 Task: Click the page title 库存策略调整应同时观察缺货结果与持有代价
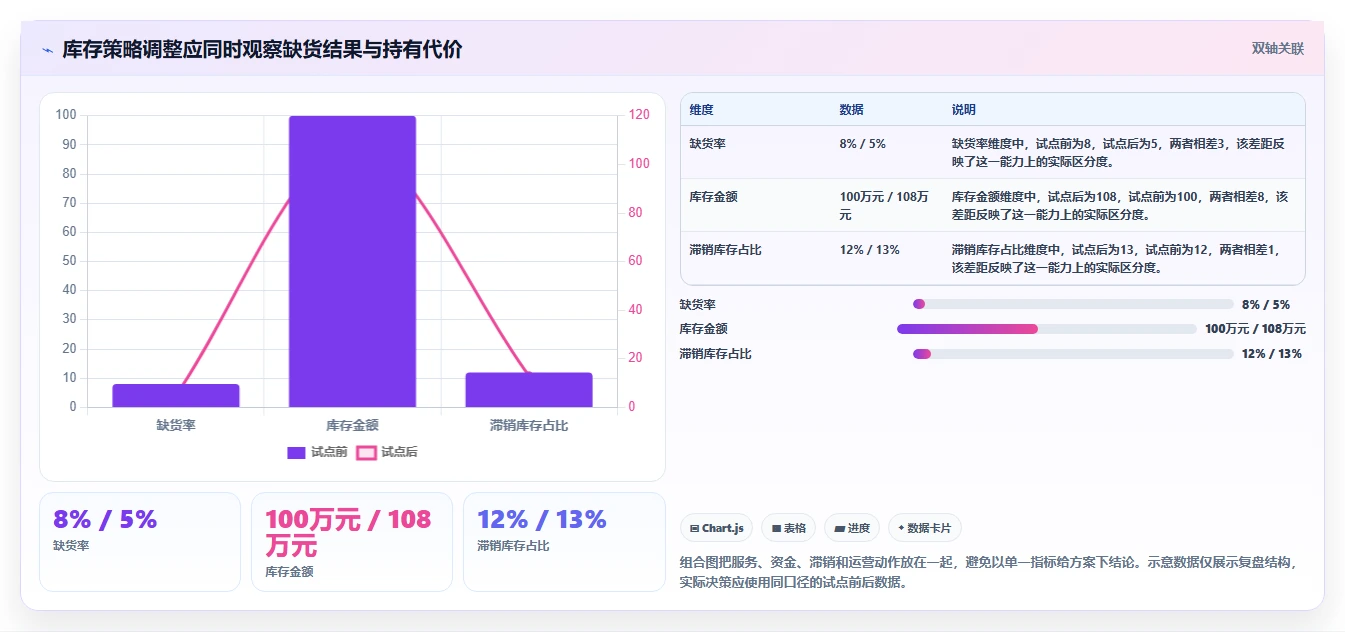pyautogui.click(x=262, y=50)
